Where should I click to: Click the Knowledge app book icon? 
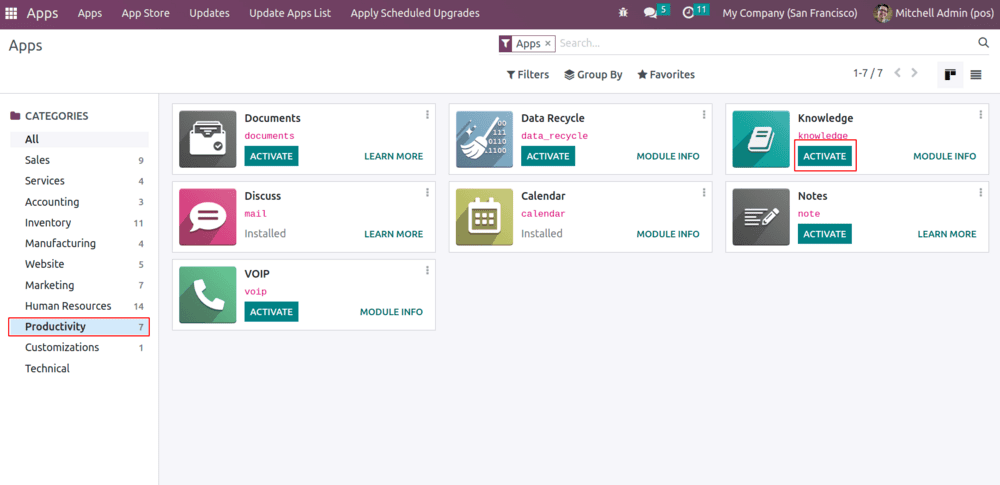pyautogui.click(x=761, y=139)
